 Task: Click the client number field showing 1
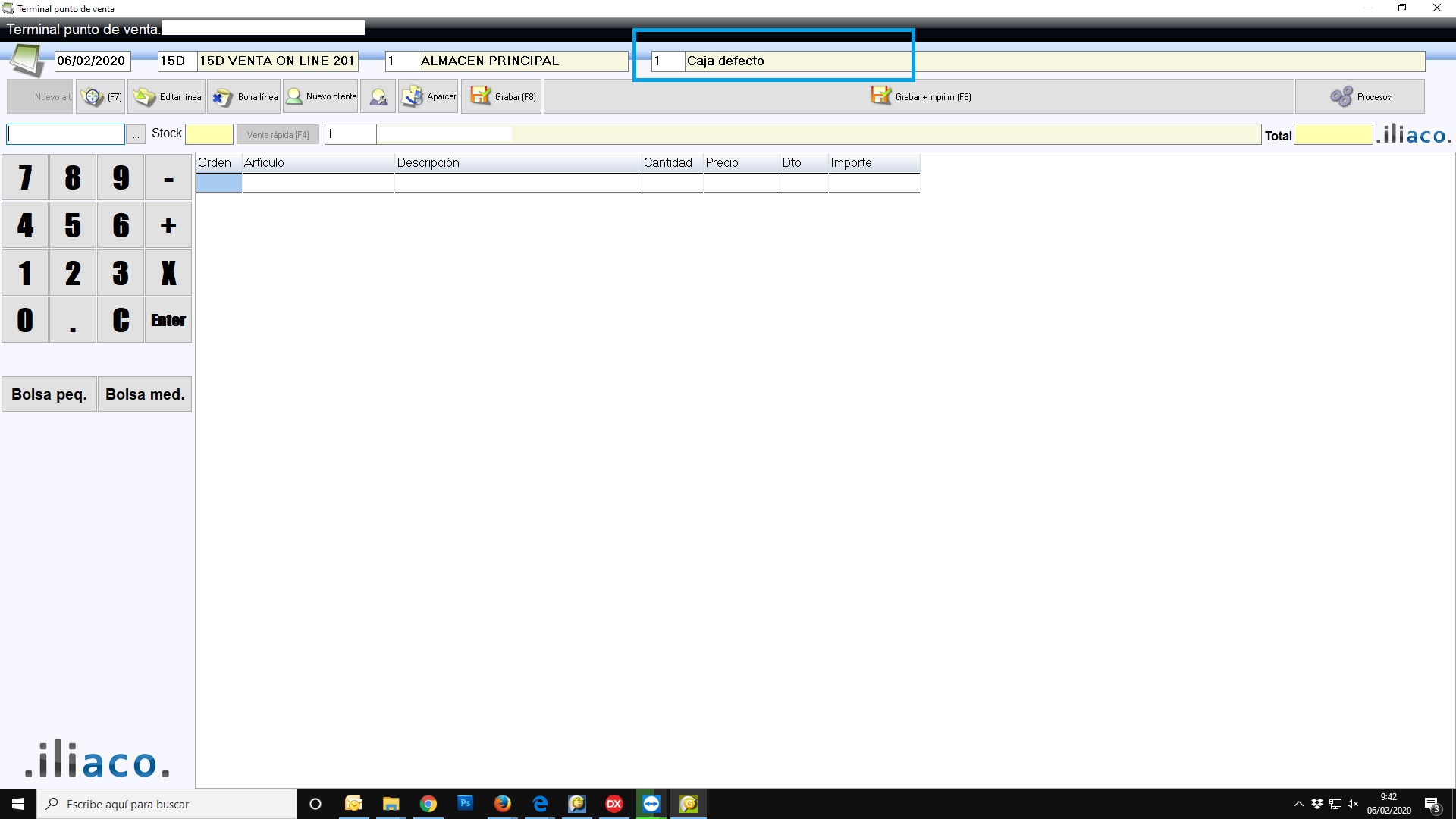click(350, 134)
